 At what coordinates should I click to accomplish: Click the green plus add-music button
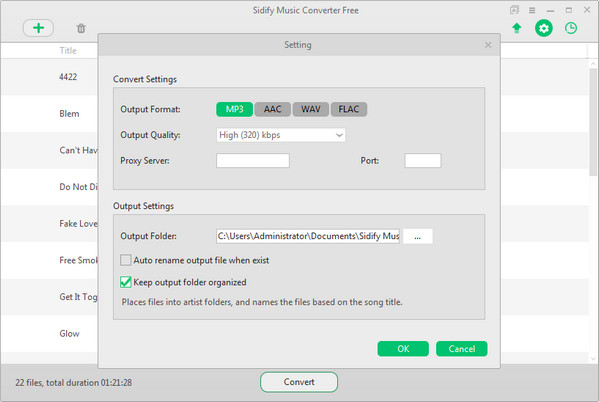[38, 28]
